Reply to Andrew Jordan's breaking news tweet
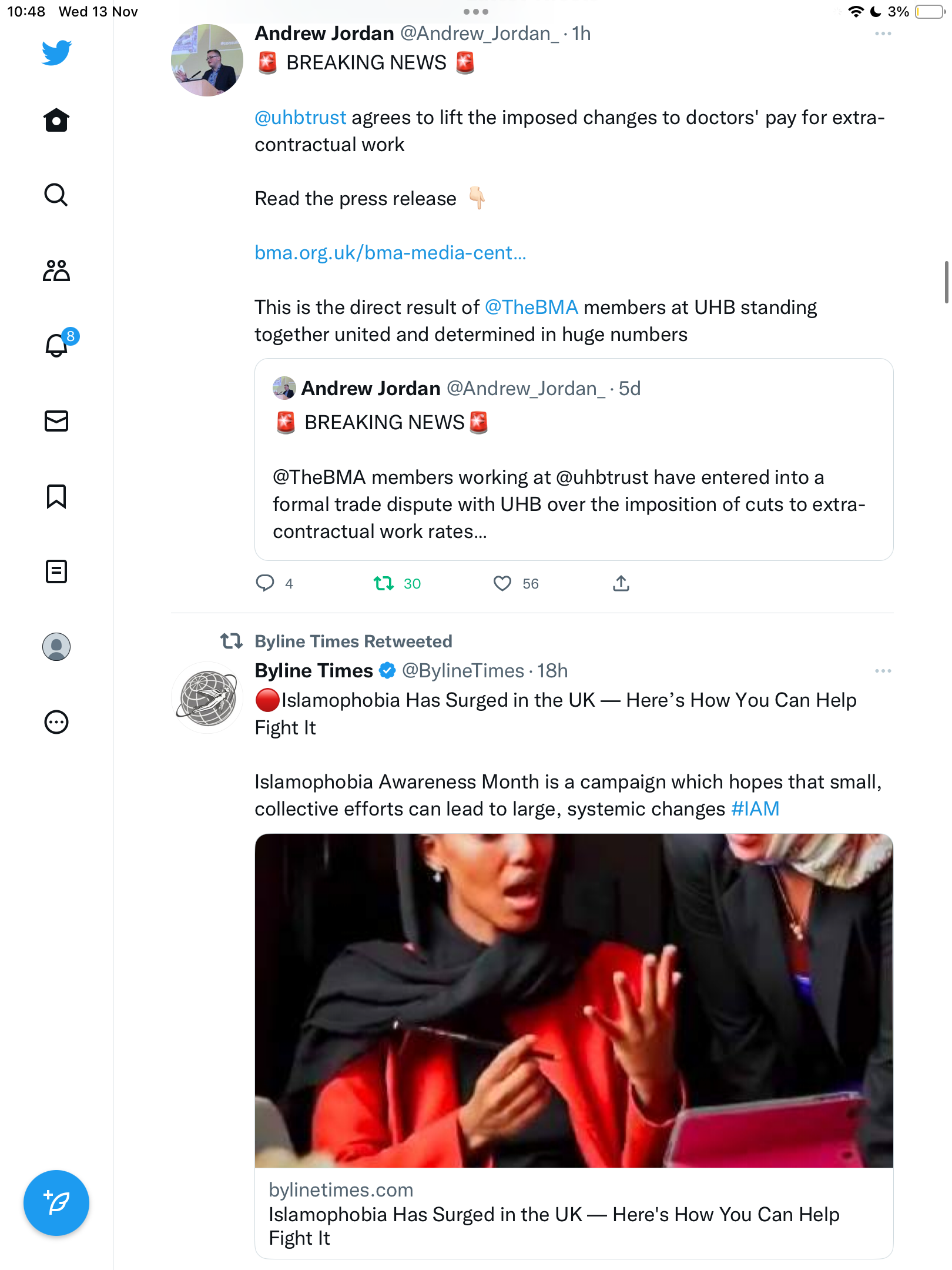This screenshot has height=1270, width=952. (274, 583)
